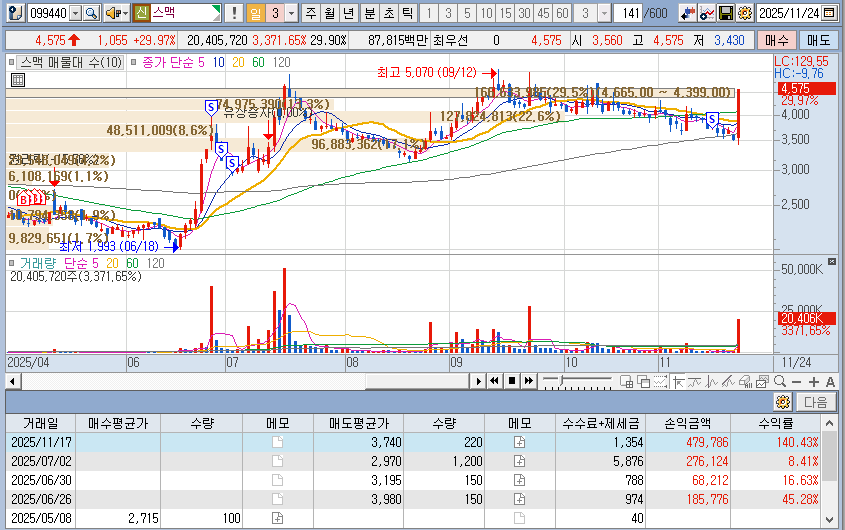Click the 매도 sell button
This screenshot has height=530, width=845.
819,40
